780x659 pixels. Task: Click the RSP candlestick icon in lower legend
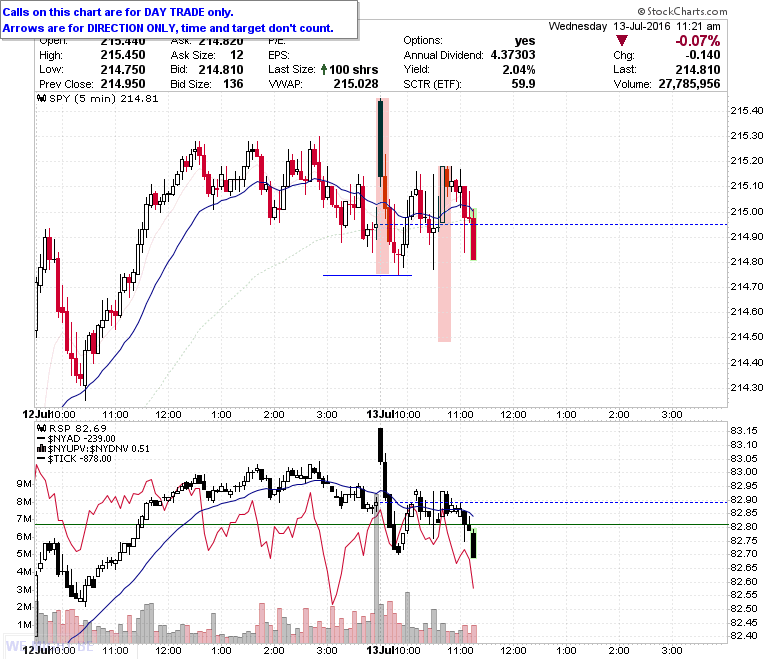pyautogui.click(x=42, y=428)
